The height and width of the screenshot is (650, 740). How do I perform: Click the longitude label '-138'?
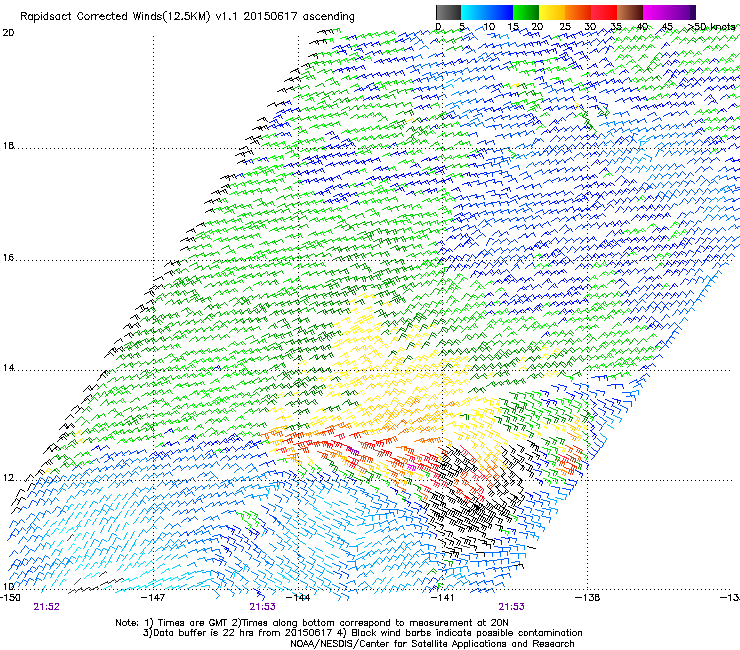(x=588, y=597)
